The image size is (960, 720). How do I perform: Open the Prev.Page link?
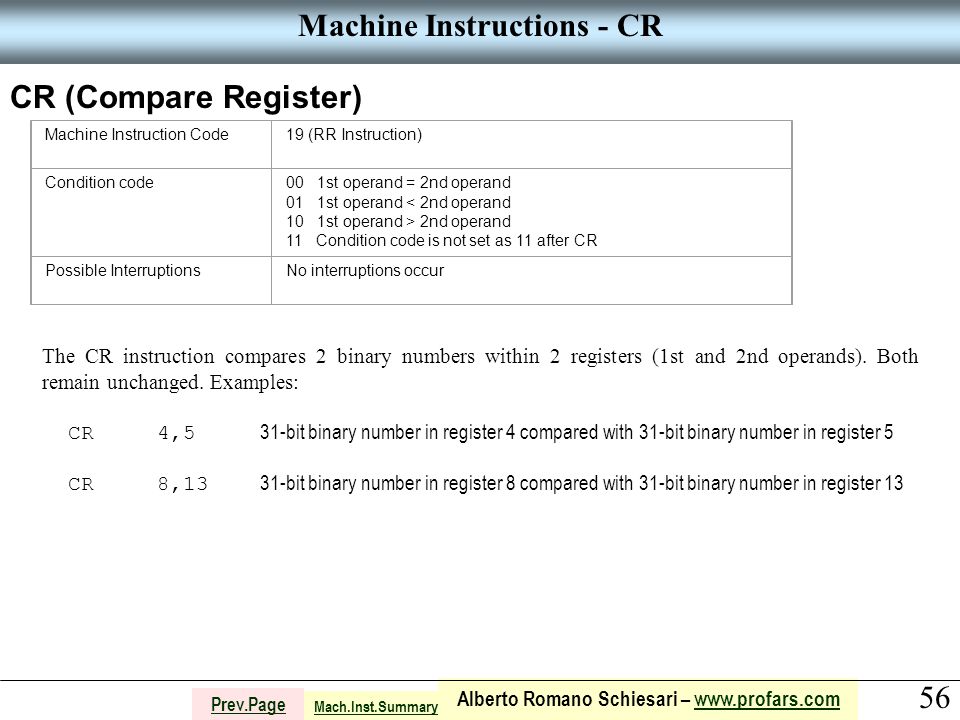point(248,705)
